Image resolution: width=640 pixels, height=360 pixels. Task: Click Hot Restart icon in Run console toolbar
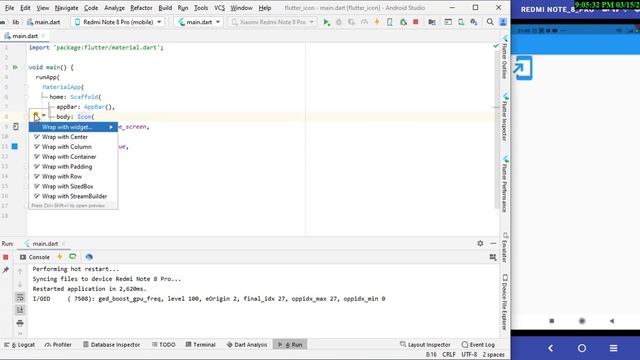pyautogui.click(x=73, y=257)
